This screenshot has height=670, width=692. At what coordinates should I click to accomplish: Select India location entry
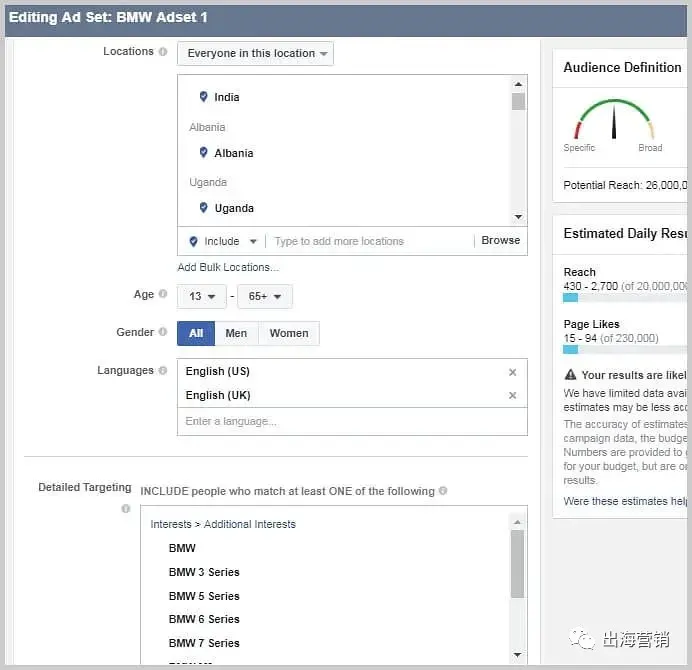pyautogui.click(x=227, y=97)
